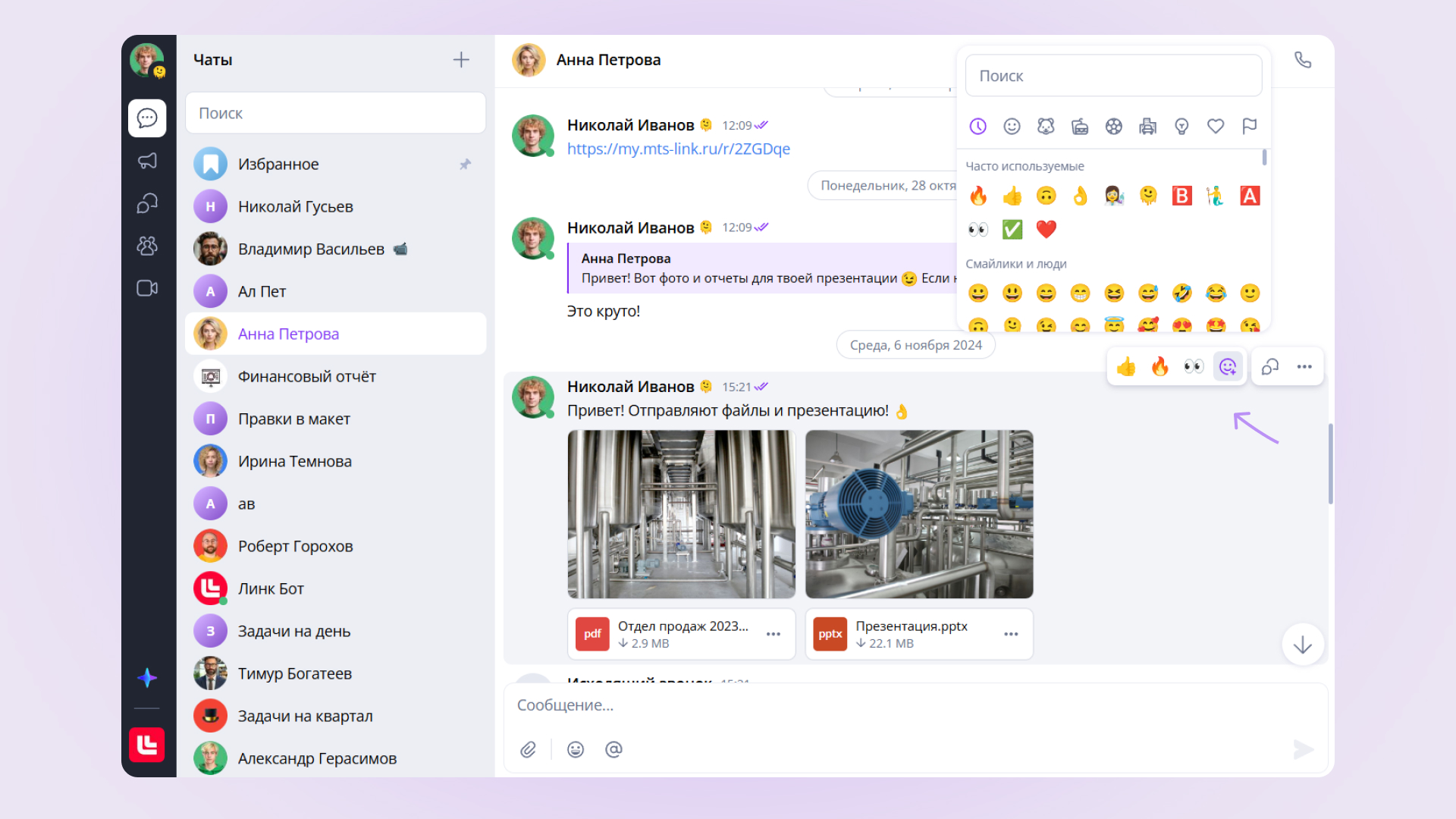Select the smileys emoji category tab
Image resolution: width=1456 pixels, height=819 pixels.
[1012, 127]
